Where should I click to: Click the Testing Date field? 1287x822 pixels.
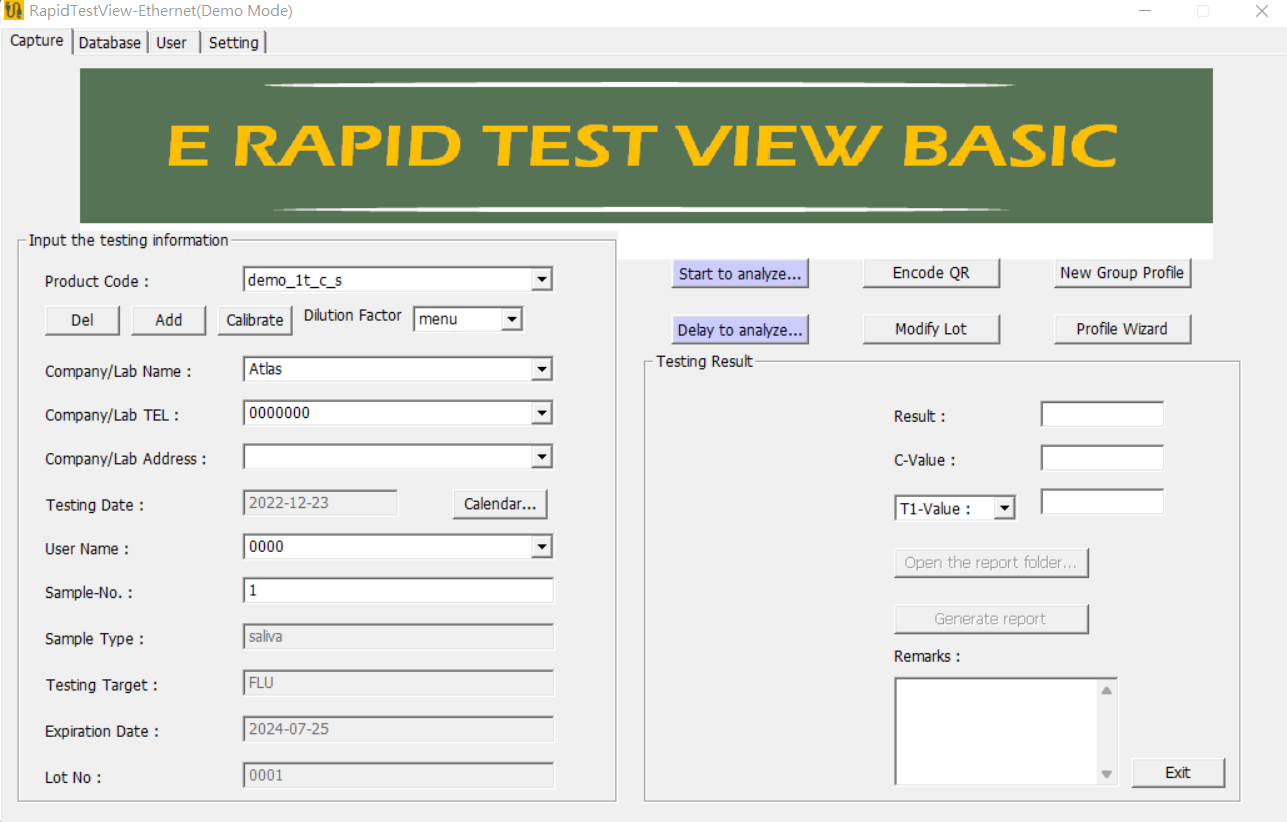click(x=320, y=503)
